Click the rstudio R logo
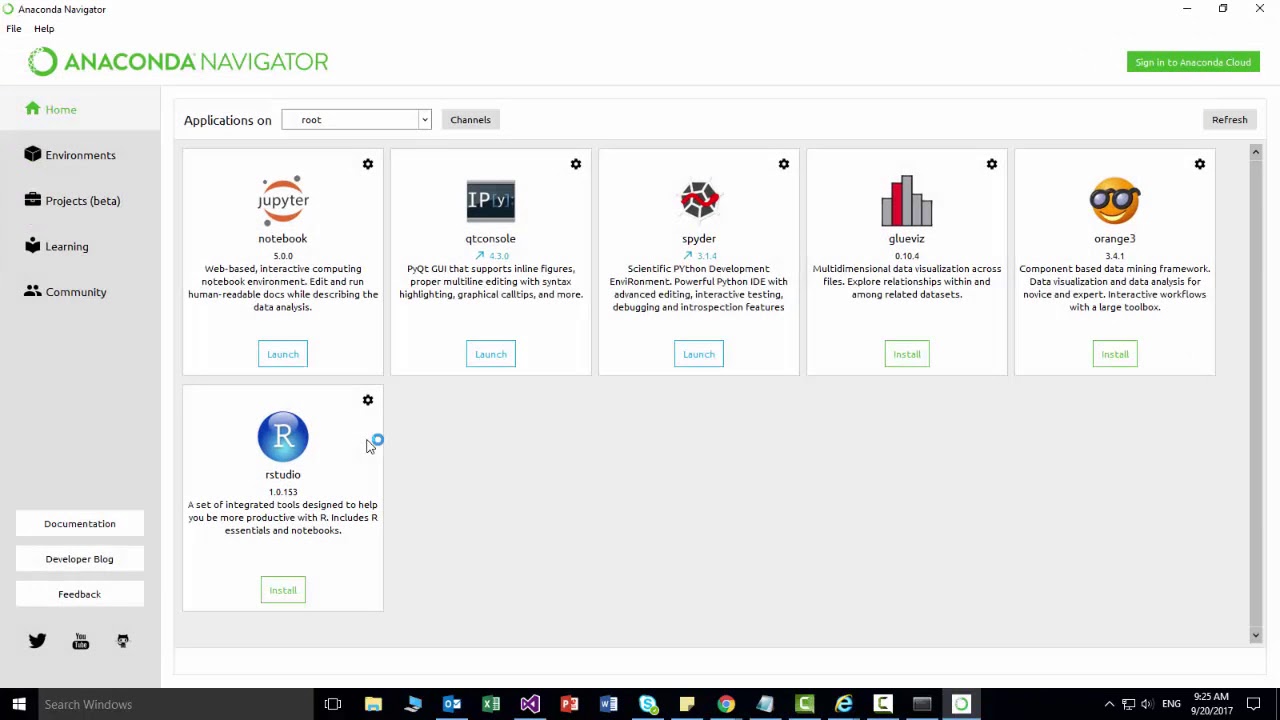This screenshot has height=720, width=1280. click(x=283, y=436)
